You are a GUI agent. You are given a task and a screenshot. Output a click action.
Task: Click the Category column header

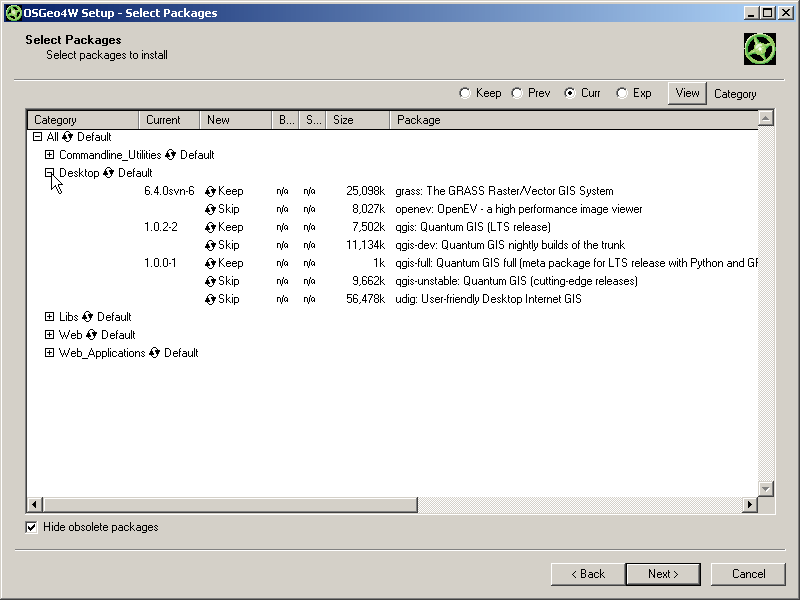click(x=83, y=120)
